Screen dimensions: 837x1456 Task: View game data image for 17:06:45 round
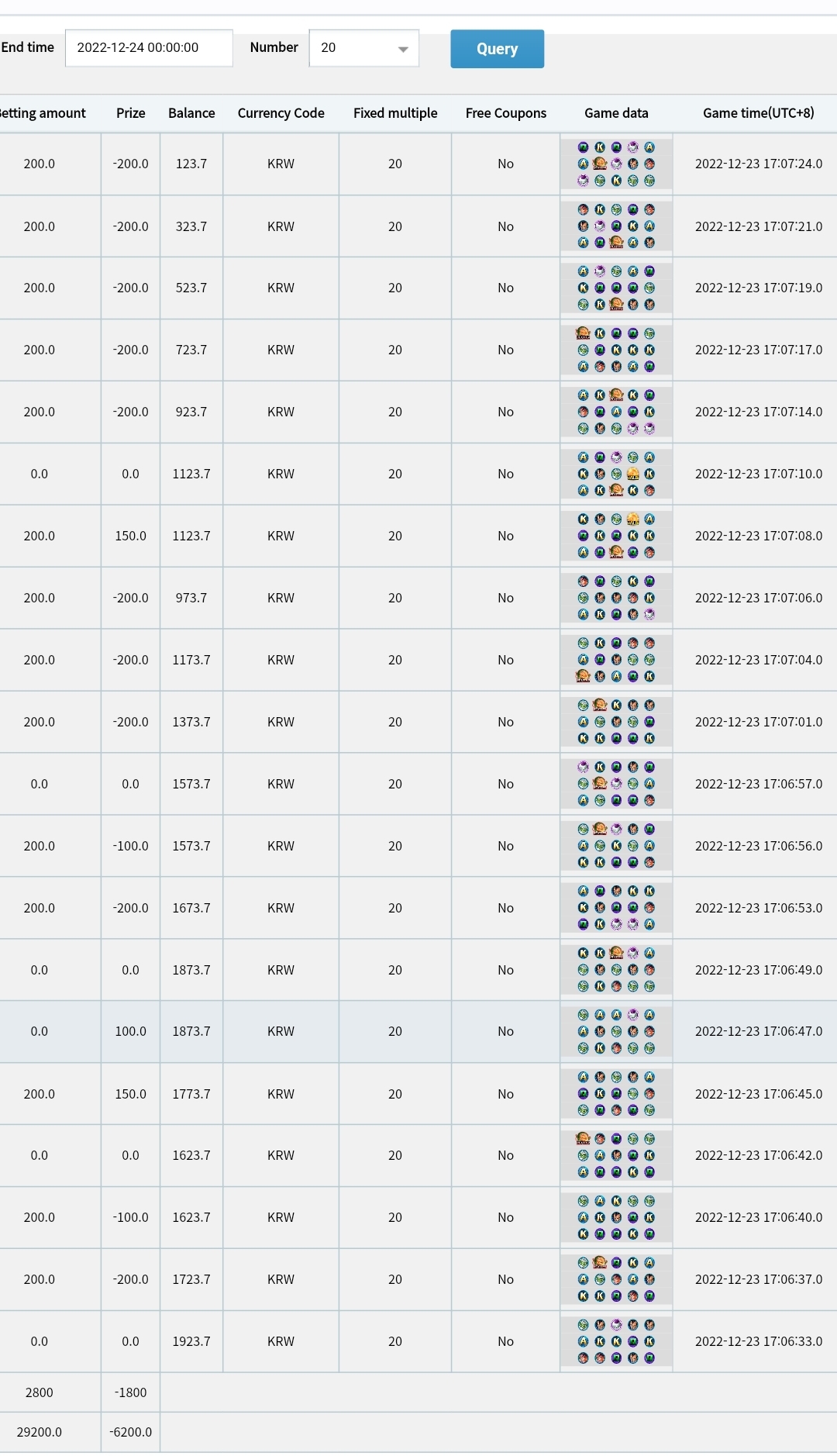(x=616, y=1094)
